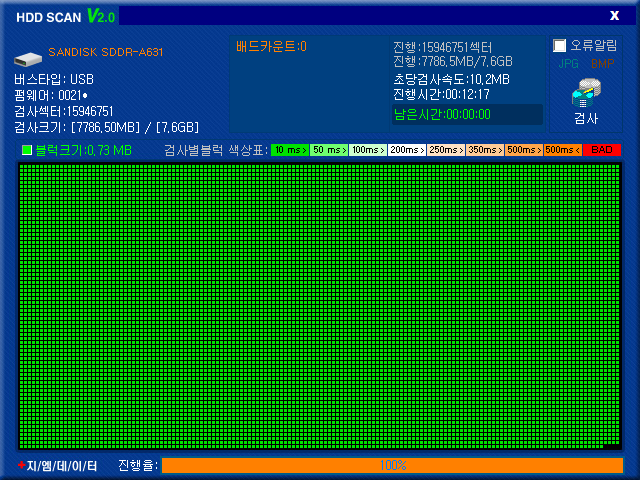
Task: Click the 검사섹터:15946751 text
Action: (x=64, y=111)
